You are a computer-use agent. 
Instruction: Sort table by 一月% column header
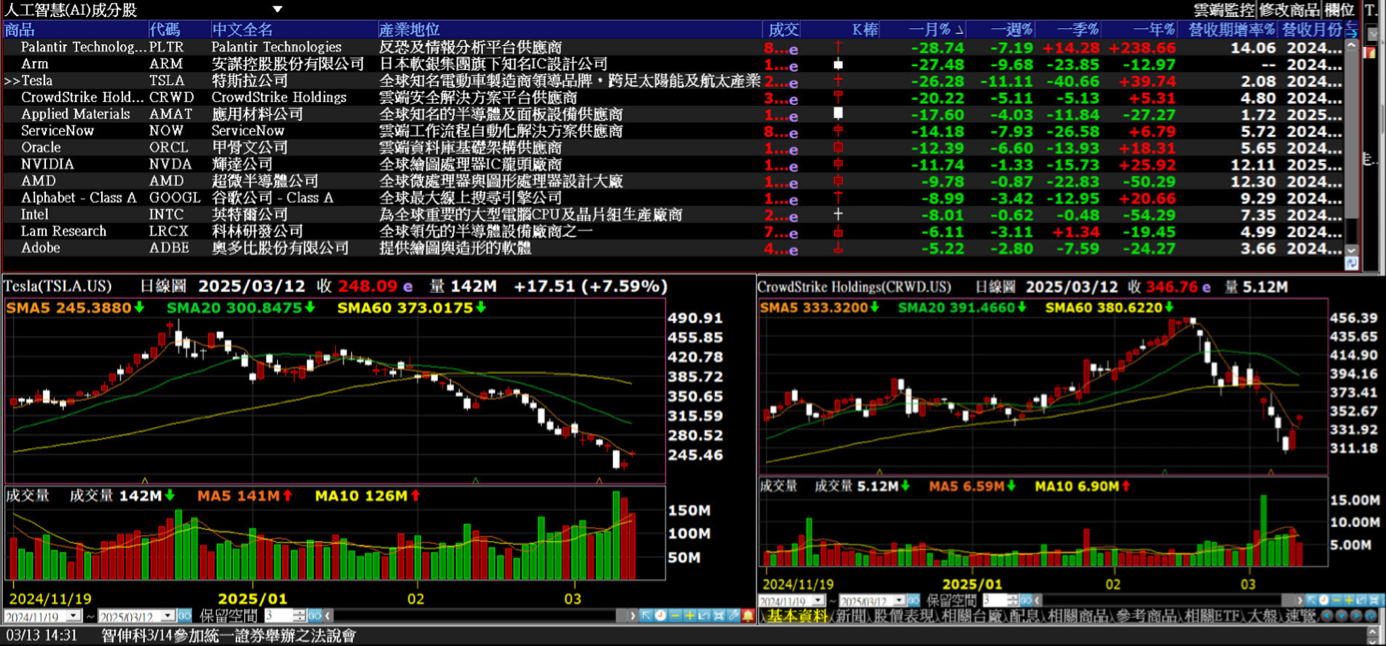tap(926, 30)
